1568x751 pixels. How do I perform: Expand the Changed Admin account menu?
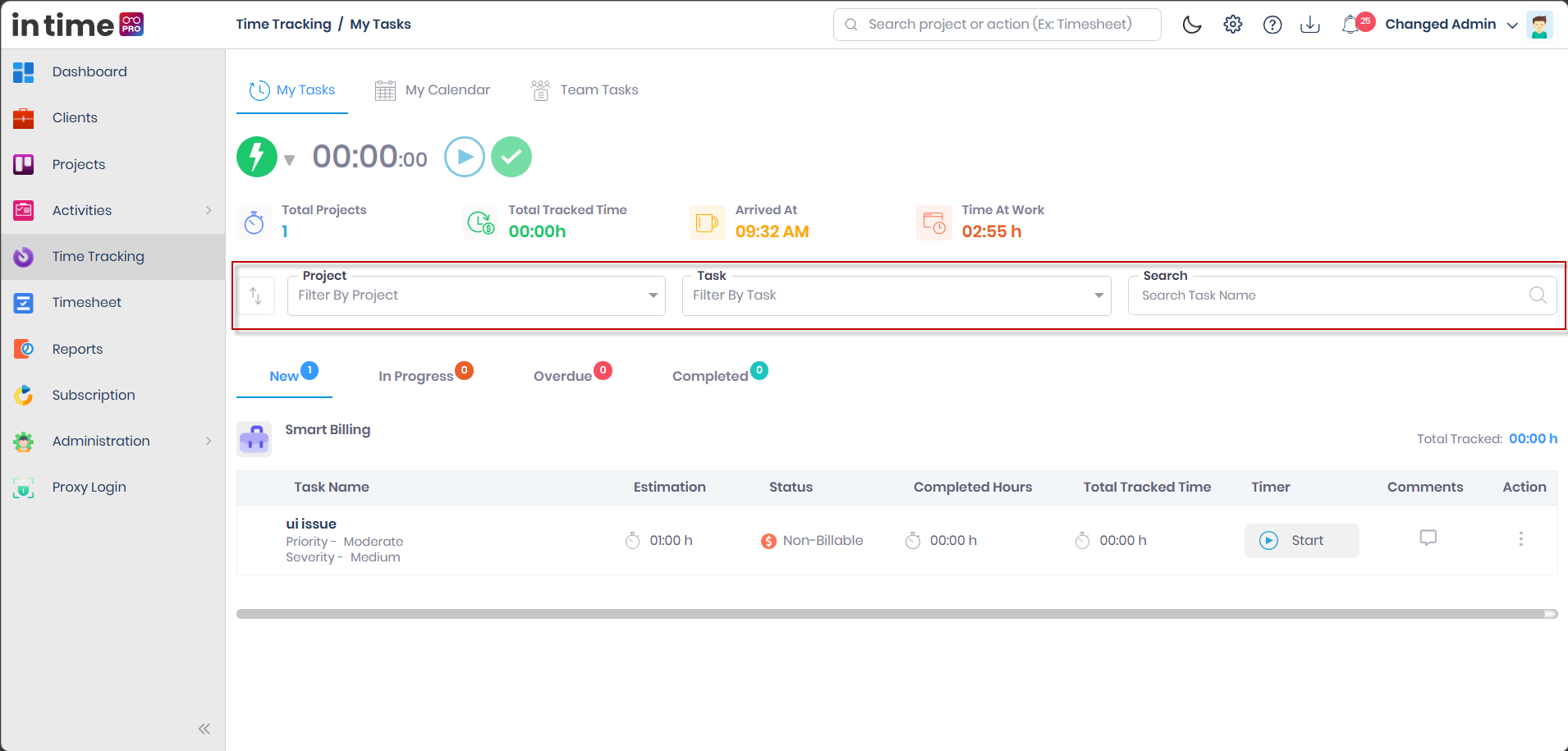tap(1451, 25)
